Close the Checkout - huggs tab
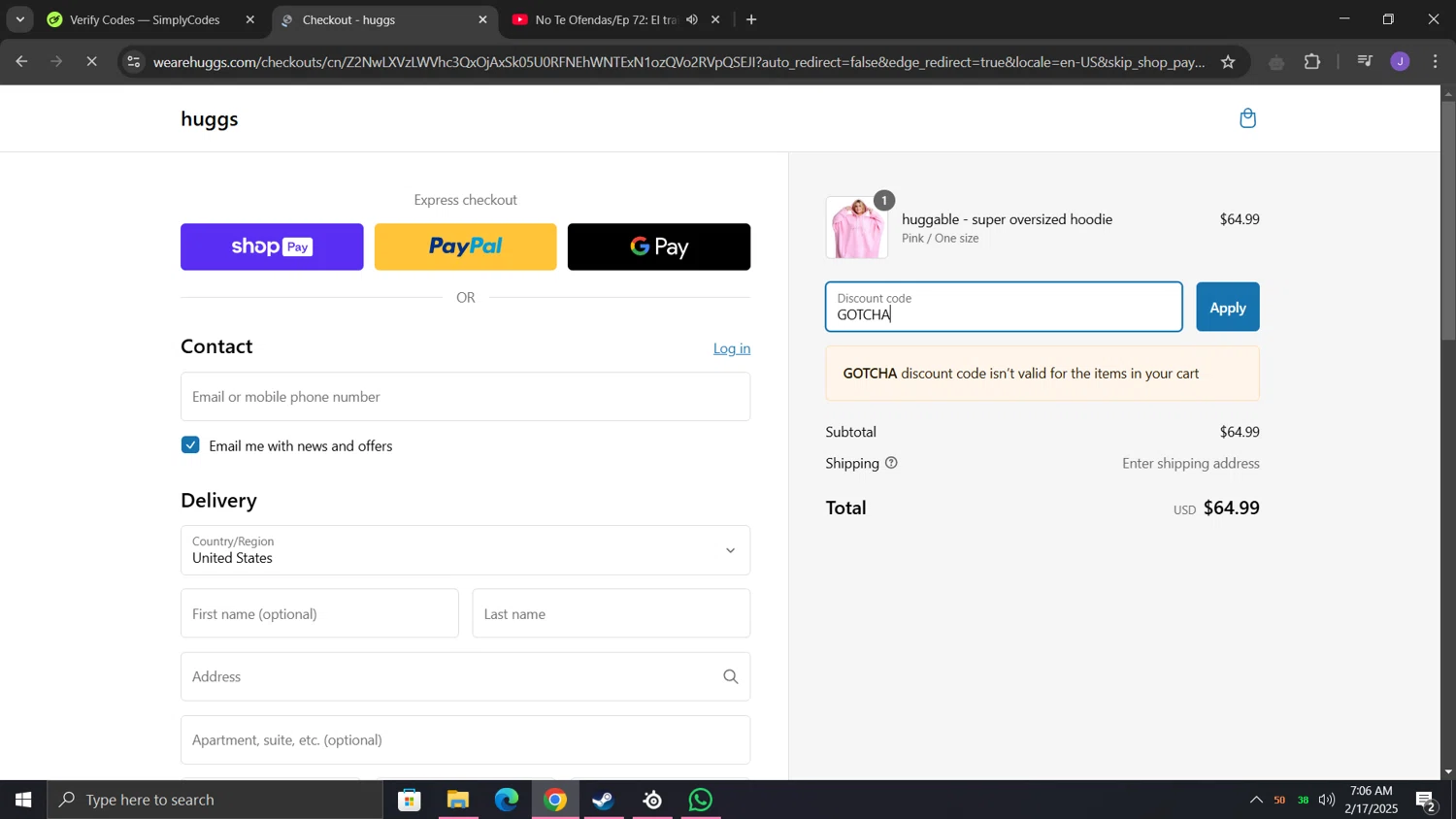 tap(482, 19)
